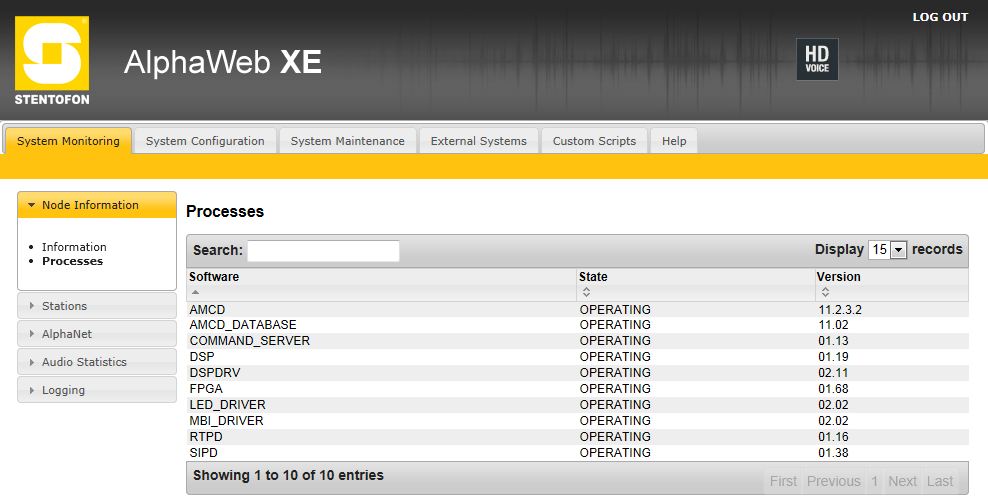
Task: Go to Next page
Action: pyautogui.click(x=902, y=481)
